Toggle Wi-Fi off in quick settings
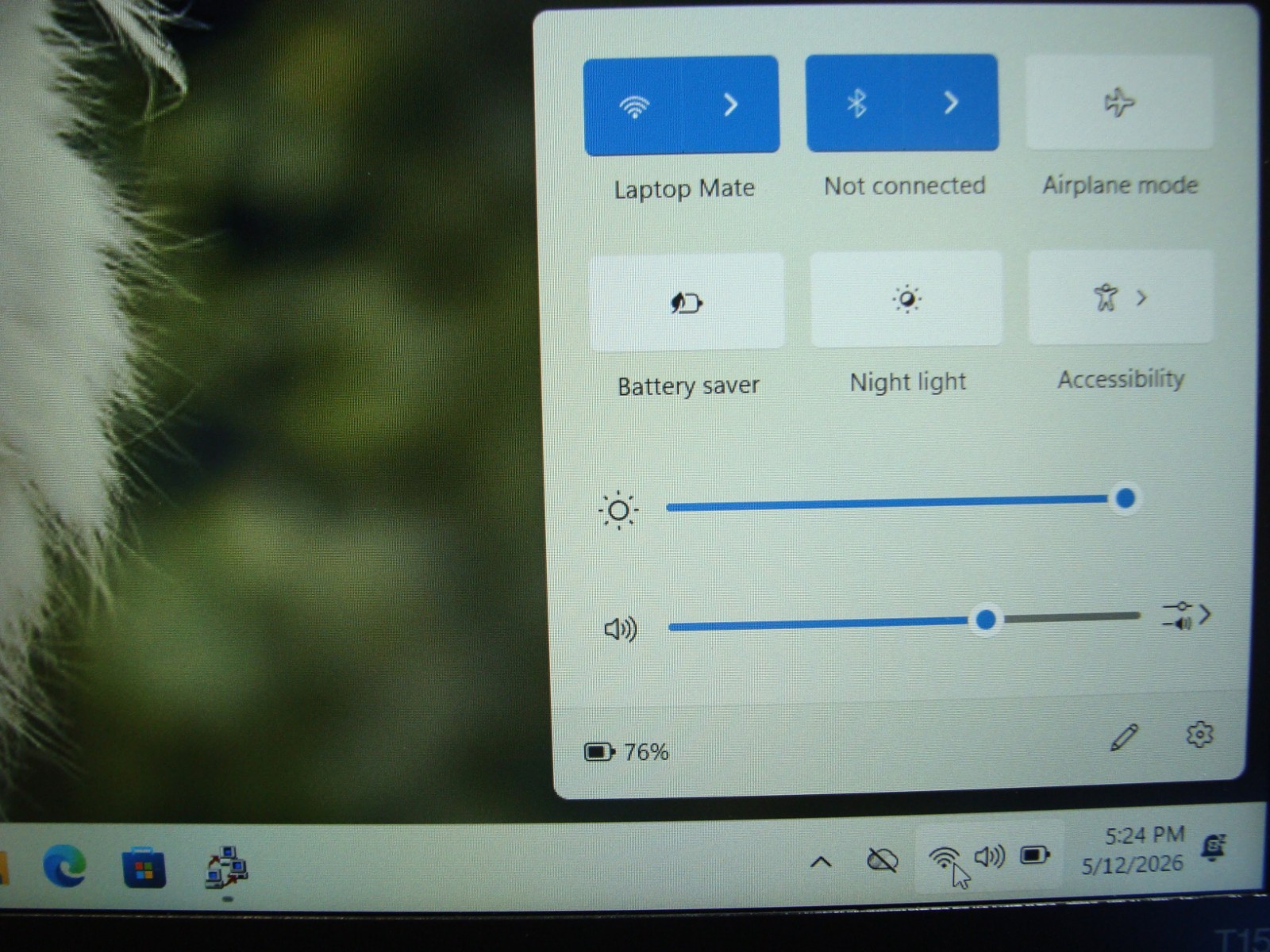1270x952 pixels. coord(633,106)
